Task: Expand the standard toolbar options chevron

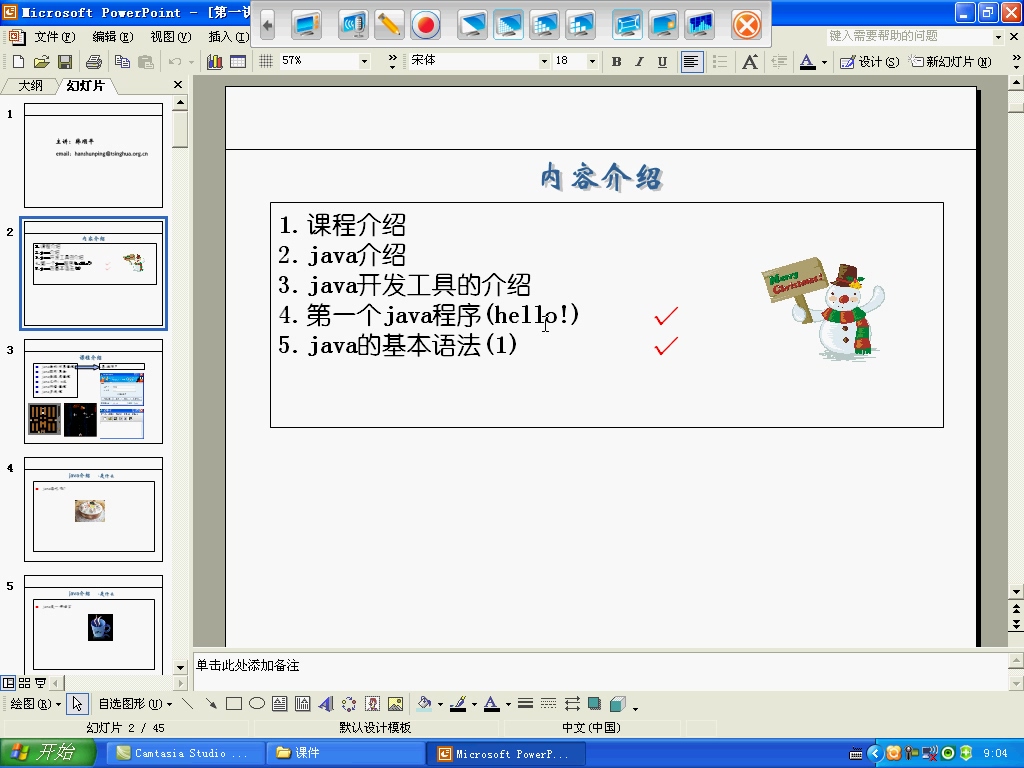Action: click(x=392, y=61)
